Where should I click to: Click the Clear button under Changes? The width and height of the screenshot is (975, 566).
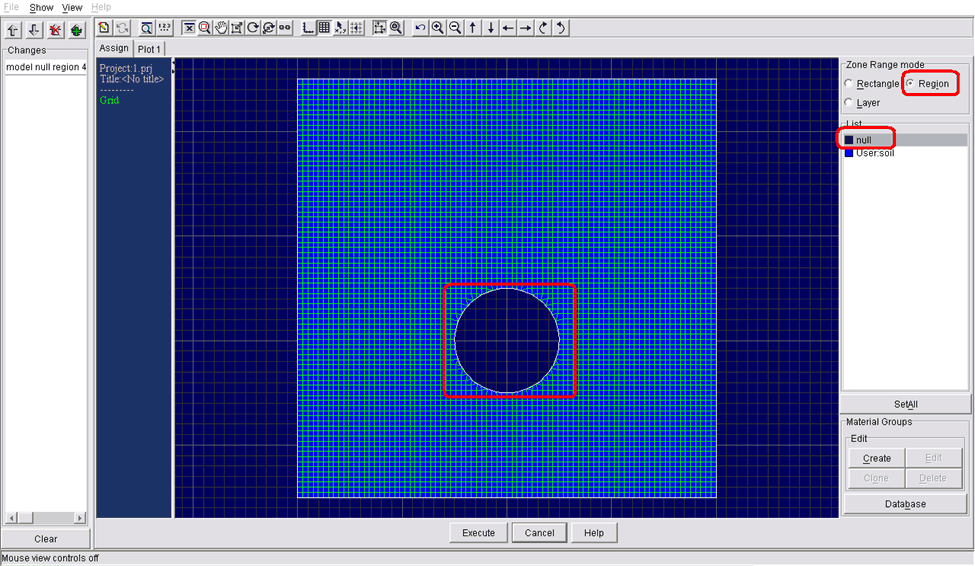click(x=45, y=539)
